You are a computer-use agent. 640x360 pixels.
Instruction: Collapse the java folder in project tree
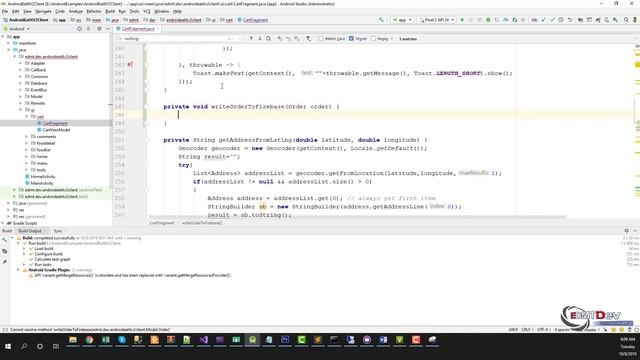tap(9, 50)
